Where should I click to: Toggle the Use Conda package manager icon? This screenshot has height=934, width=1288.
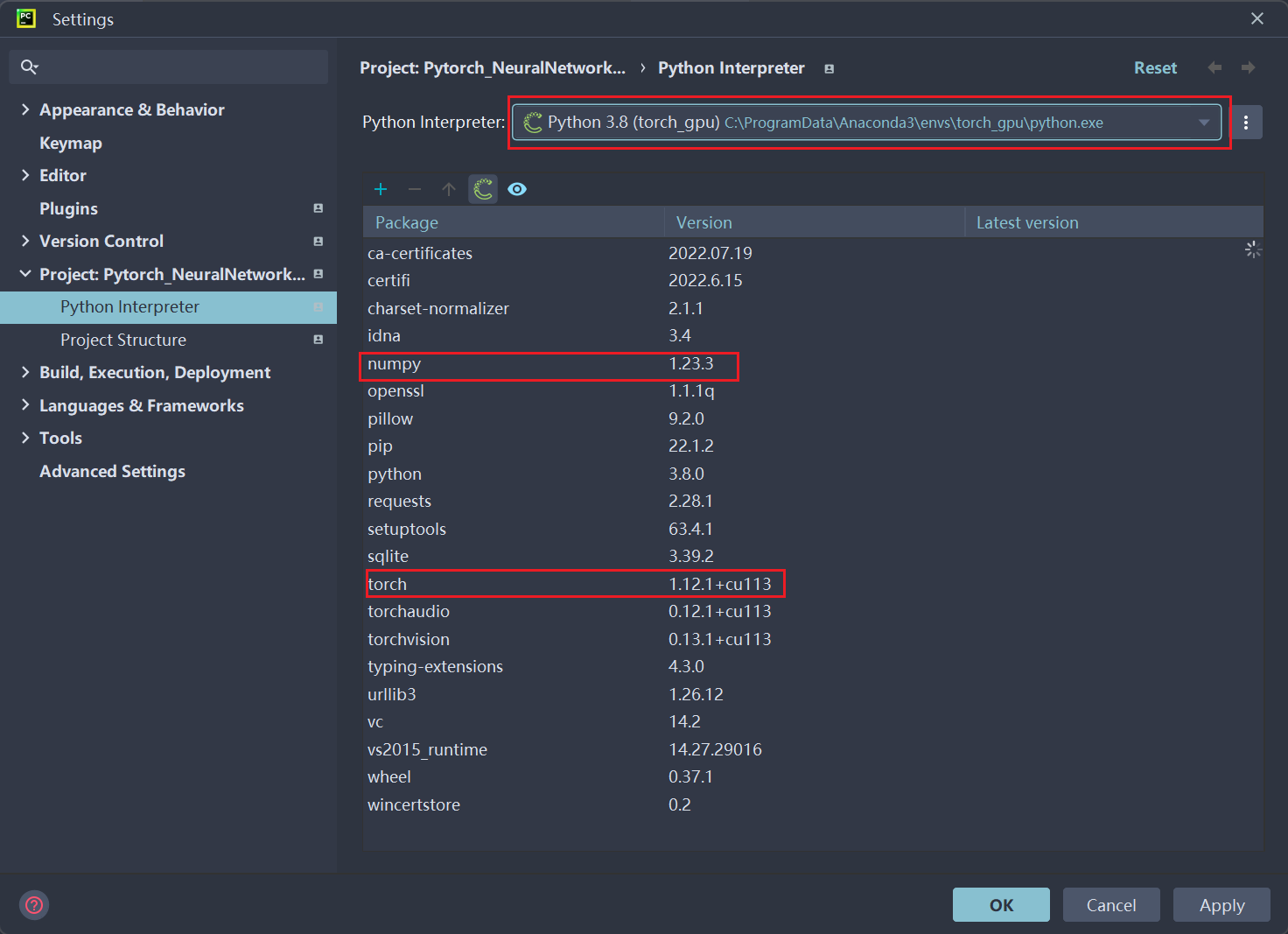pyautogui.click(x=483, y=189)
